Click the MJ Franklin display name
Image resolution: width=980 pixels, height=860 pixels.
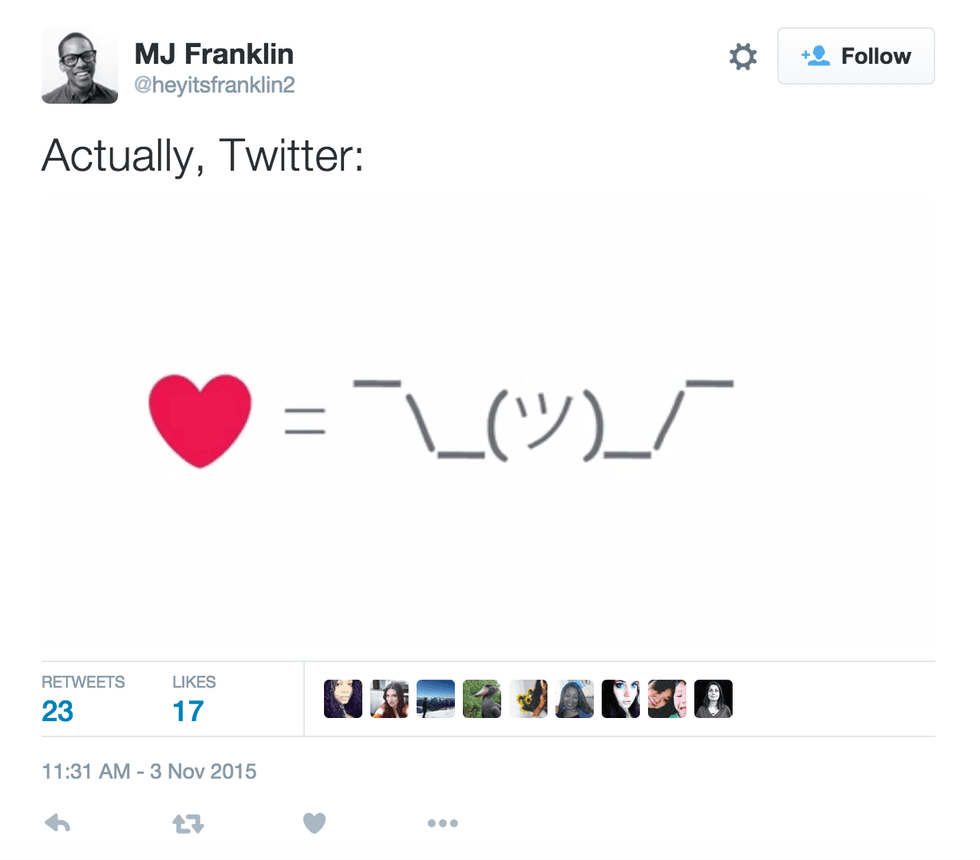pos(214,52)
